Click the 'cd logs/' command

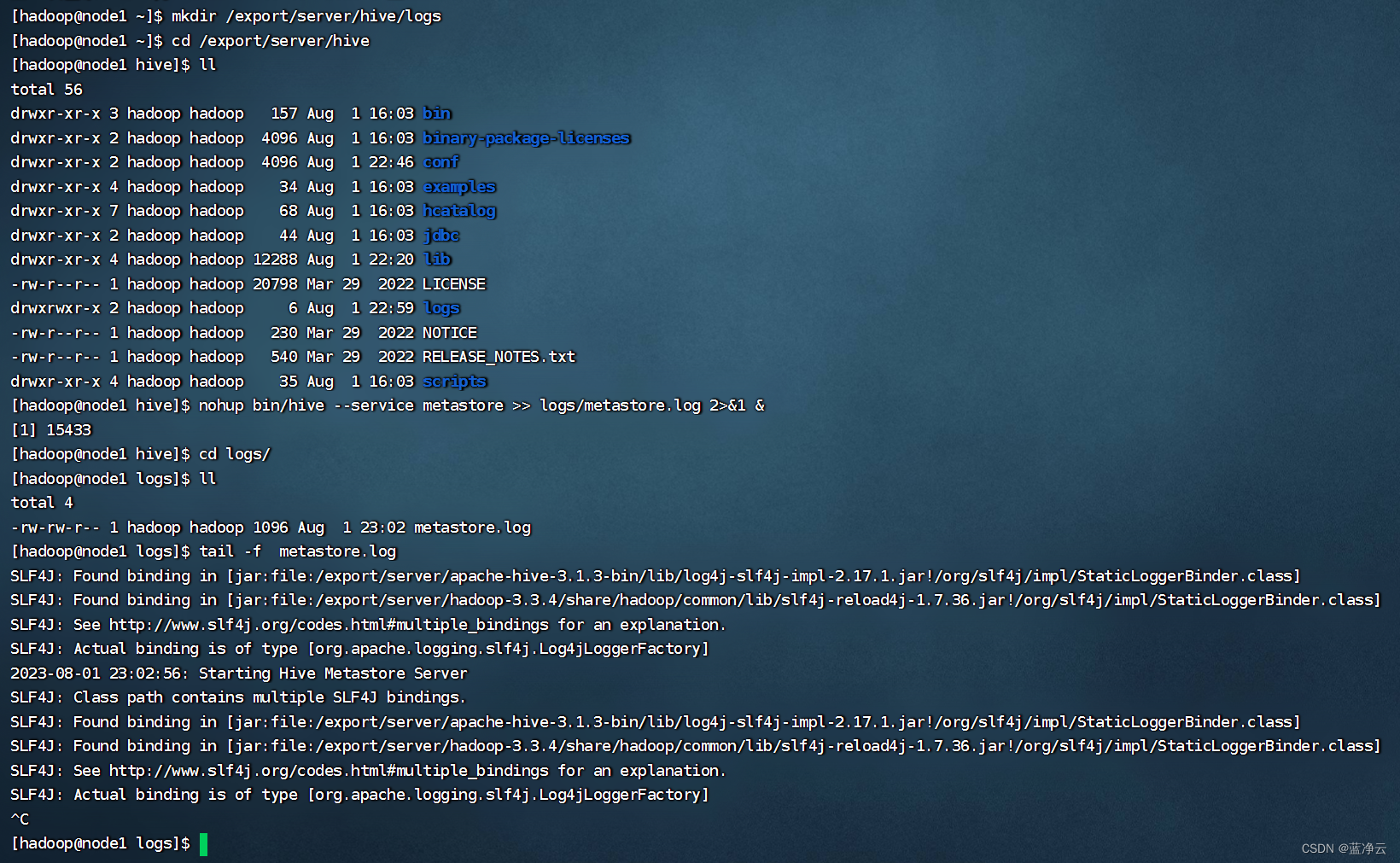coord(235,454)
